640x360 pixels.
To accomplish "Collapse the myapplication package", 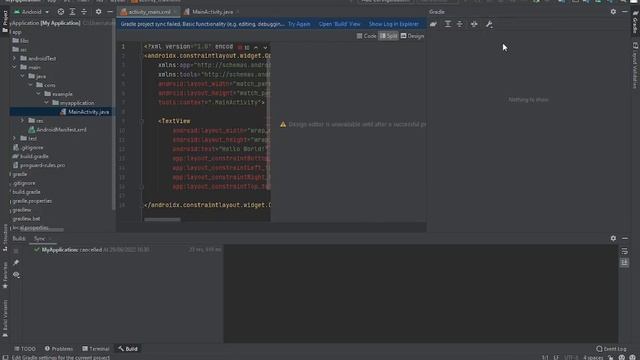I will point(47,103).
